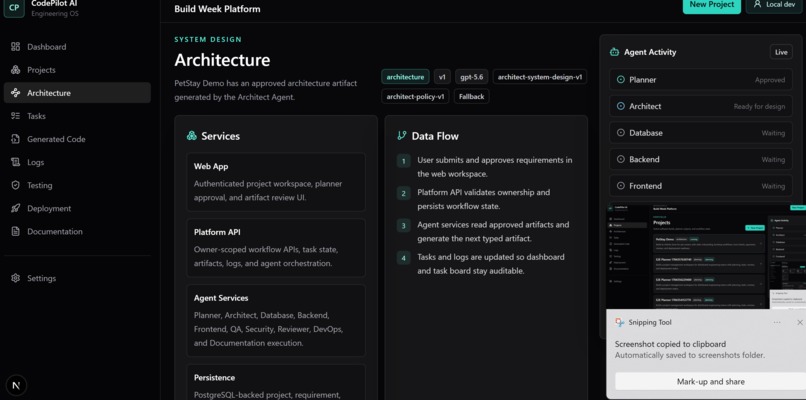This screenshot has height=400, width=806.
Task: Open the Logs section
Action: point(77,162)
